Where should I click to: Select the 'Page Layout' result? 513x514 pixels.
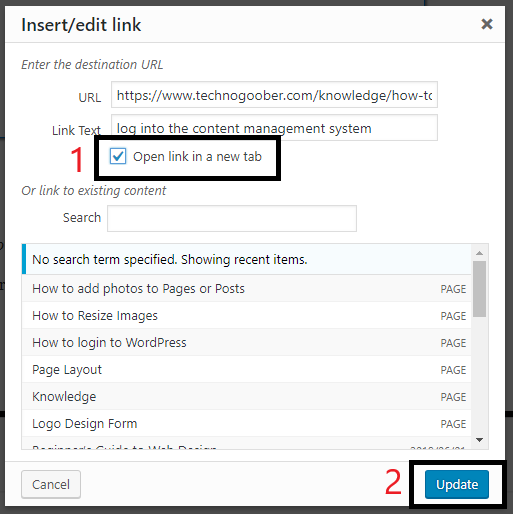tap(246, 370)
